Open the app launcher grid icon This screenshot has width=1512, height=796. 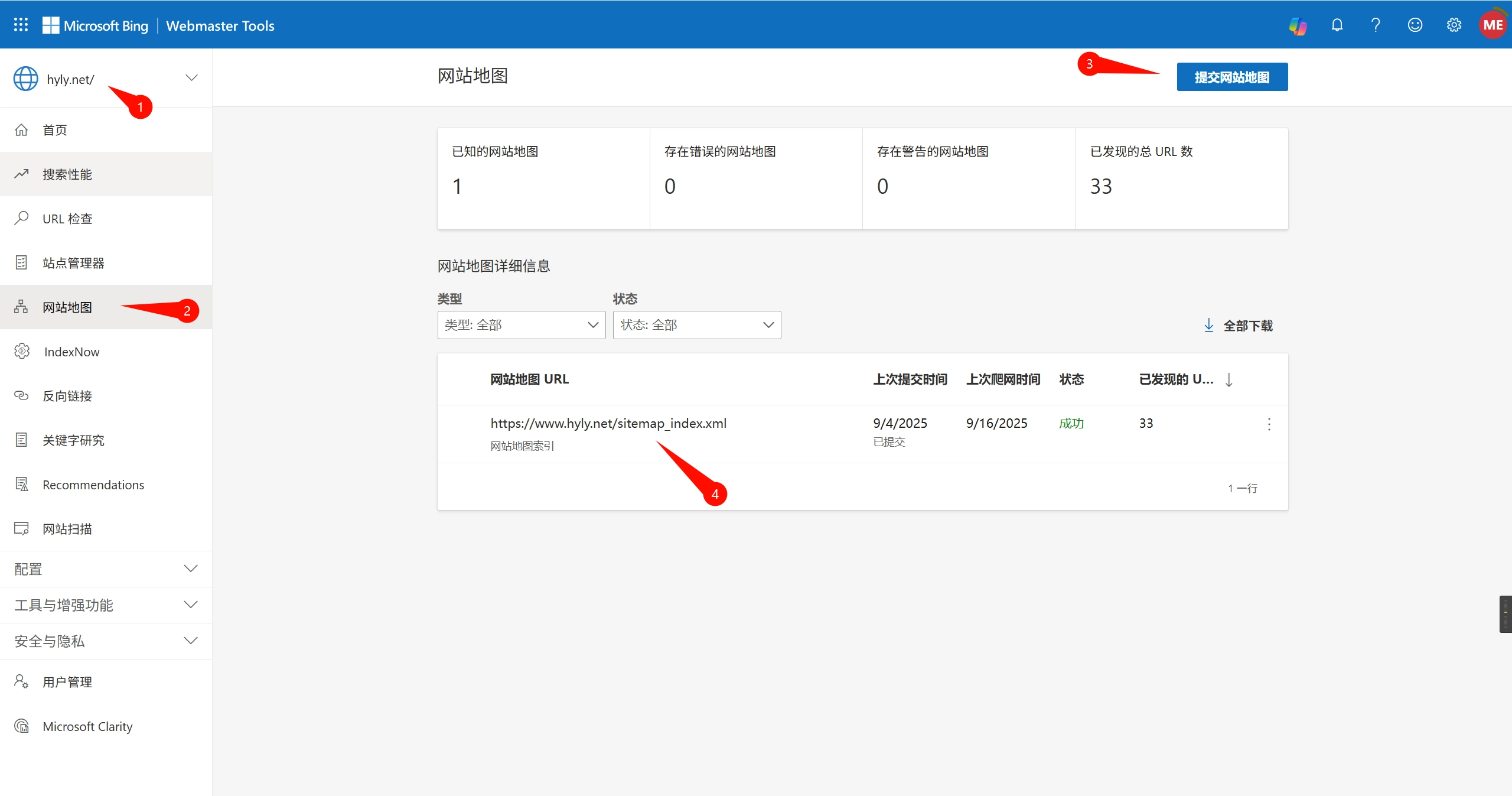21,25
